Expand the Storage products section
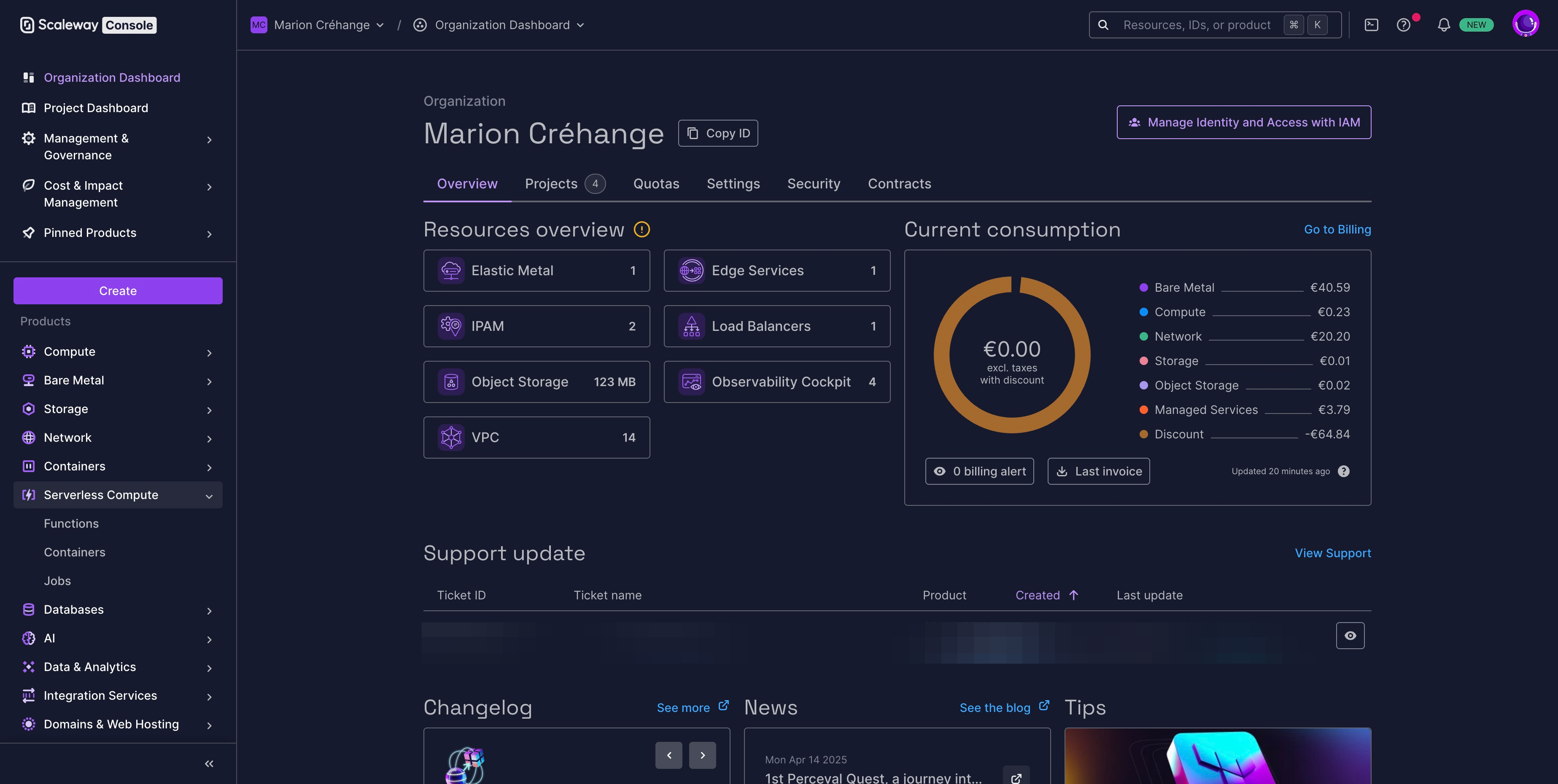Screen dimensions: 1558x784 (x=118, y=409)
